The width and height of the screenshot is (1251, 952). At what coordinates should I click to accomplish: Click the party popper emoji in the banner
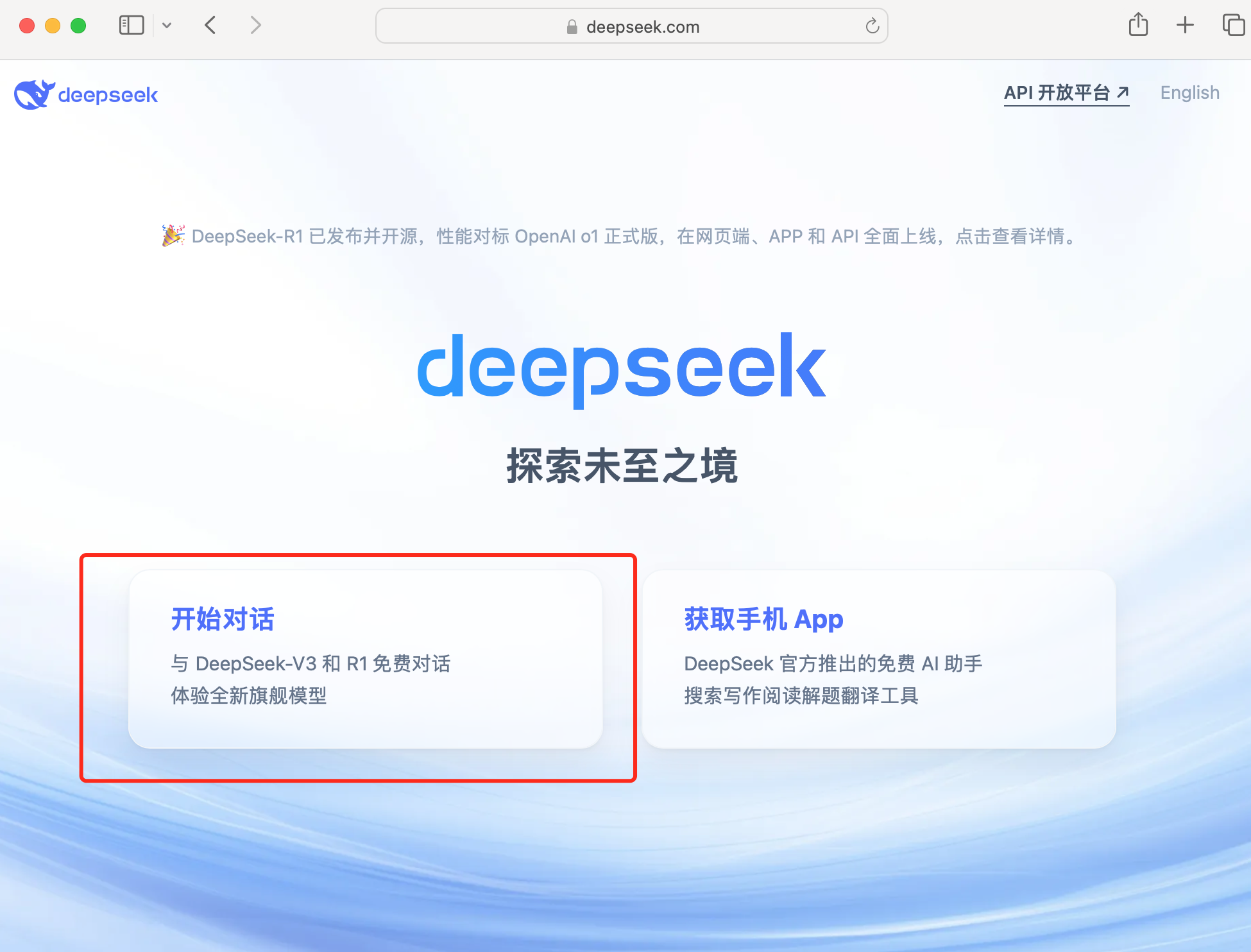click(x=173, y=235)
